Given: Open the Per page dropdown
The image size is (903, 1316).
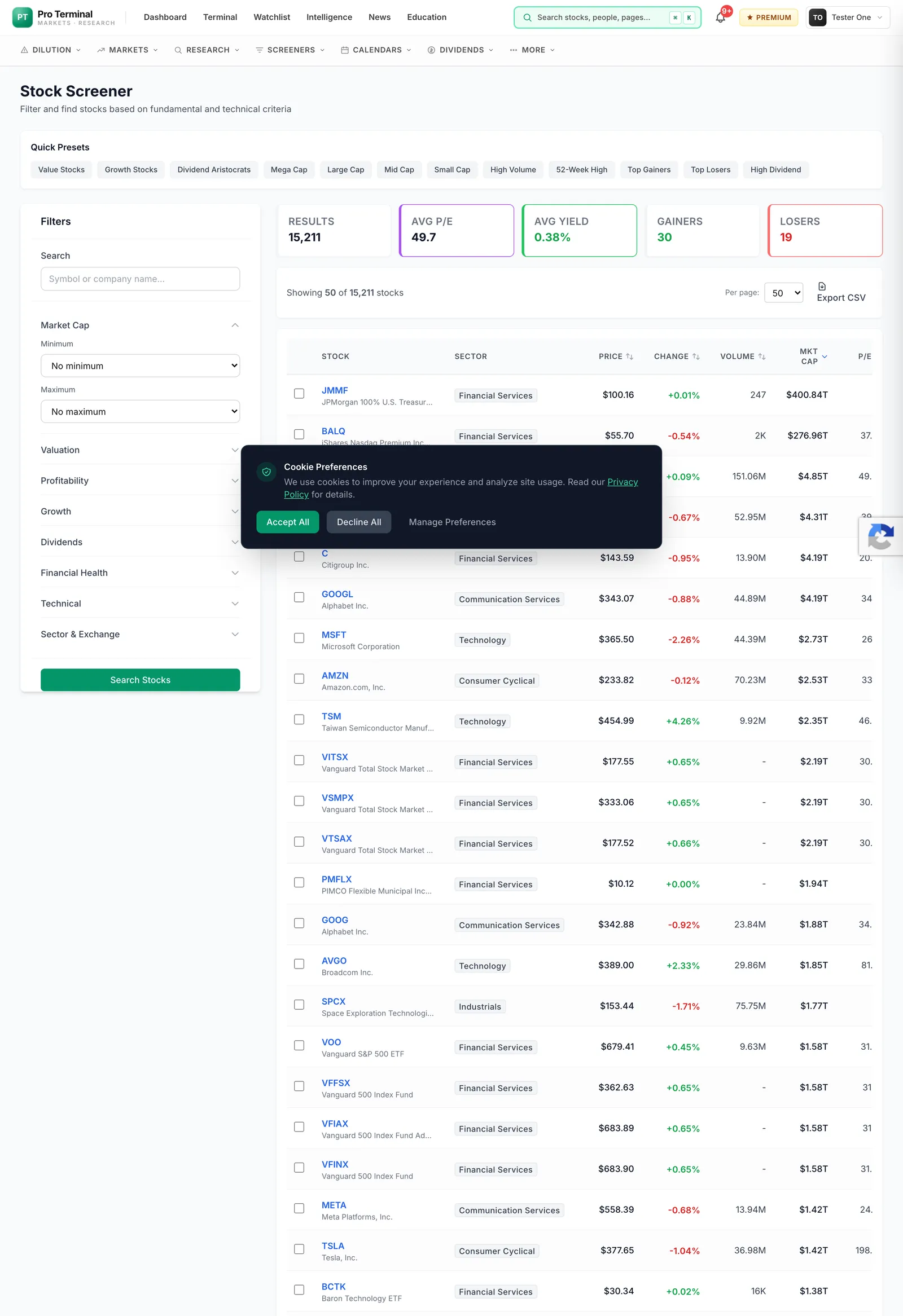Looking at the screenshot, I should (783, 293).
